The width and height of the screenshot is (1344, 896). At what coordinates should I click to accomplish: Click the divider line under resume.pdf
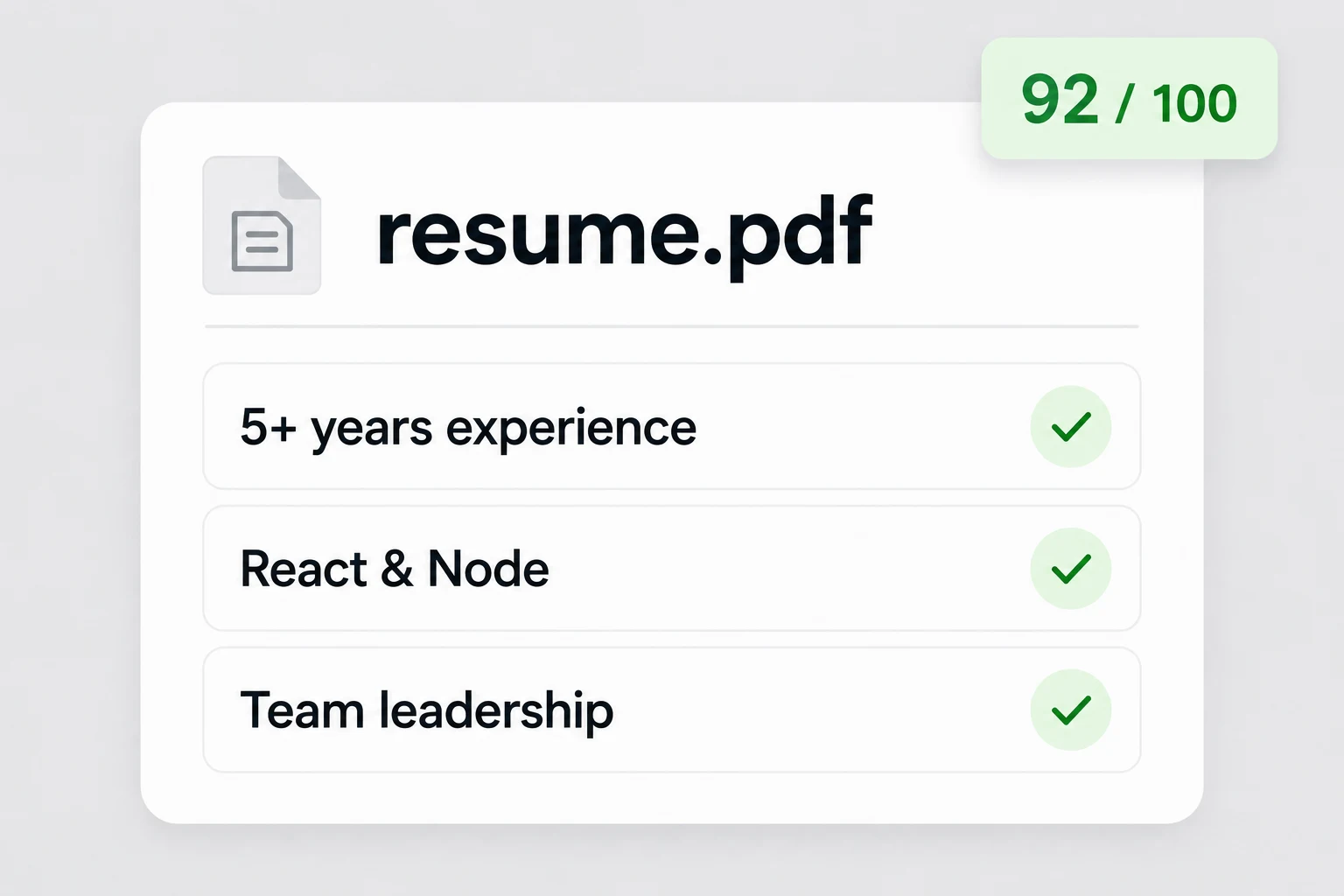[x=672, y=326]
